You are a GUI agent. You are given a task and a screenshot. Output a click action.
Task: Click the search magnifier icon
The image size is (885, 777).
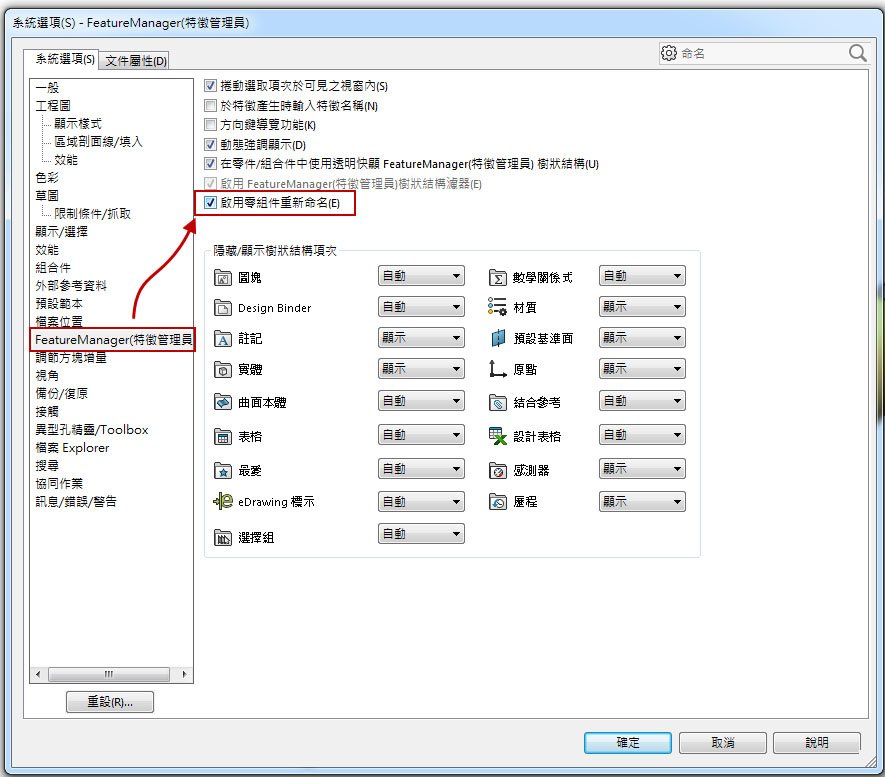click(858, 53)
